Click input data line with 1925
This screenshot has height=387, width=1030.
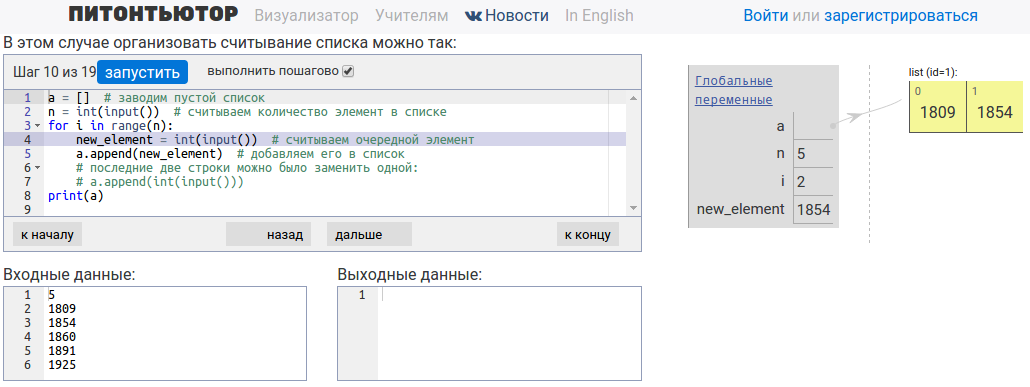tap(62, 364)
